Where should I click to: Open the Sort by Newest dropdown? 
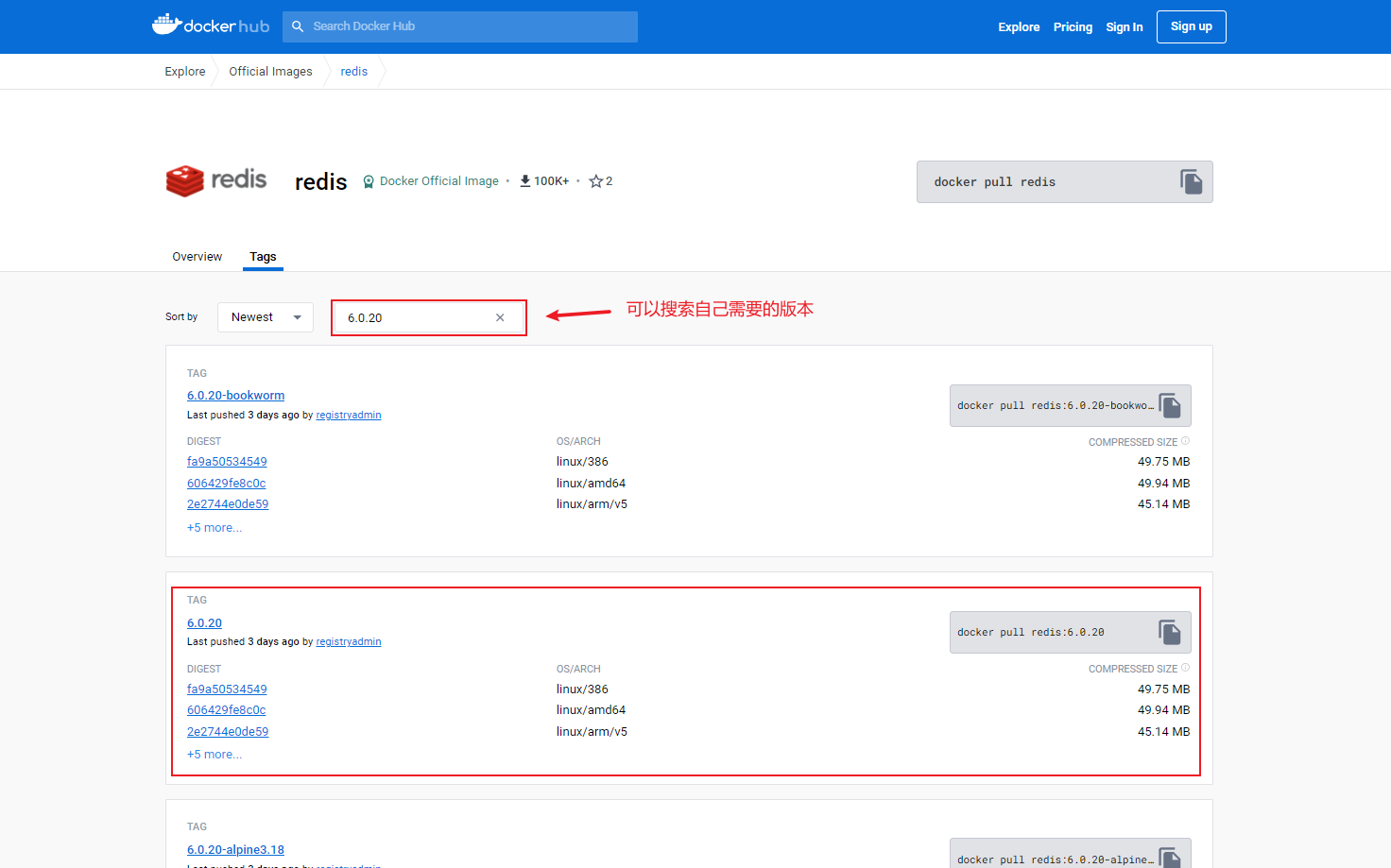(x=266, y=317)
